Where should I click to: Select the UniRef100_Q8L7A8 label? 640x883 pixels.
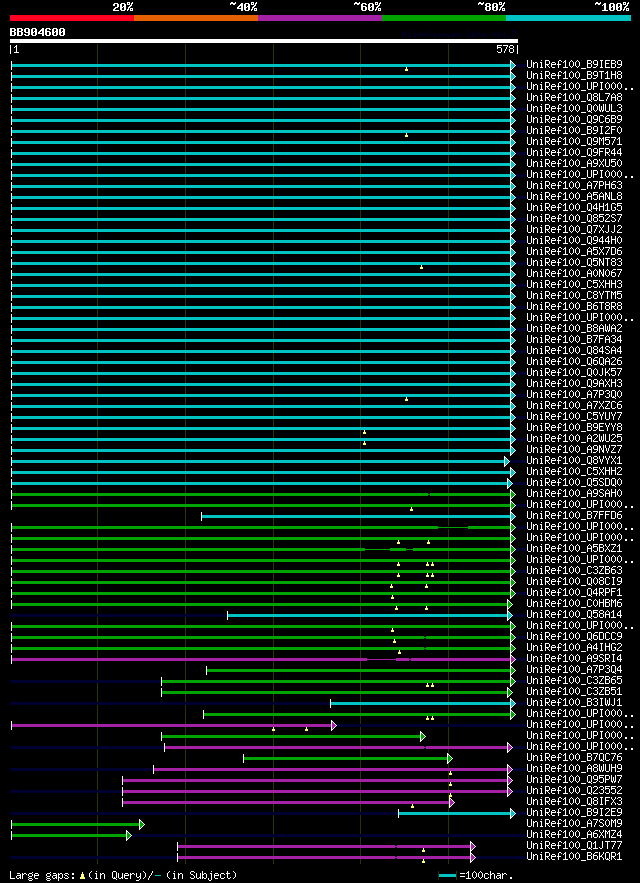tap(574, 97)
